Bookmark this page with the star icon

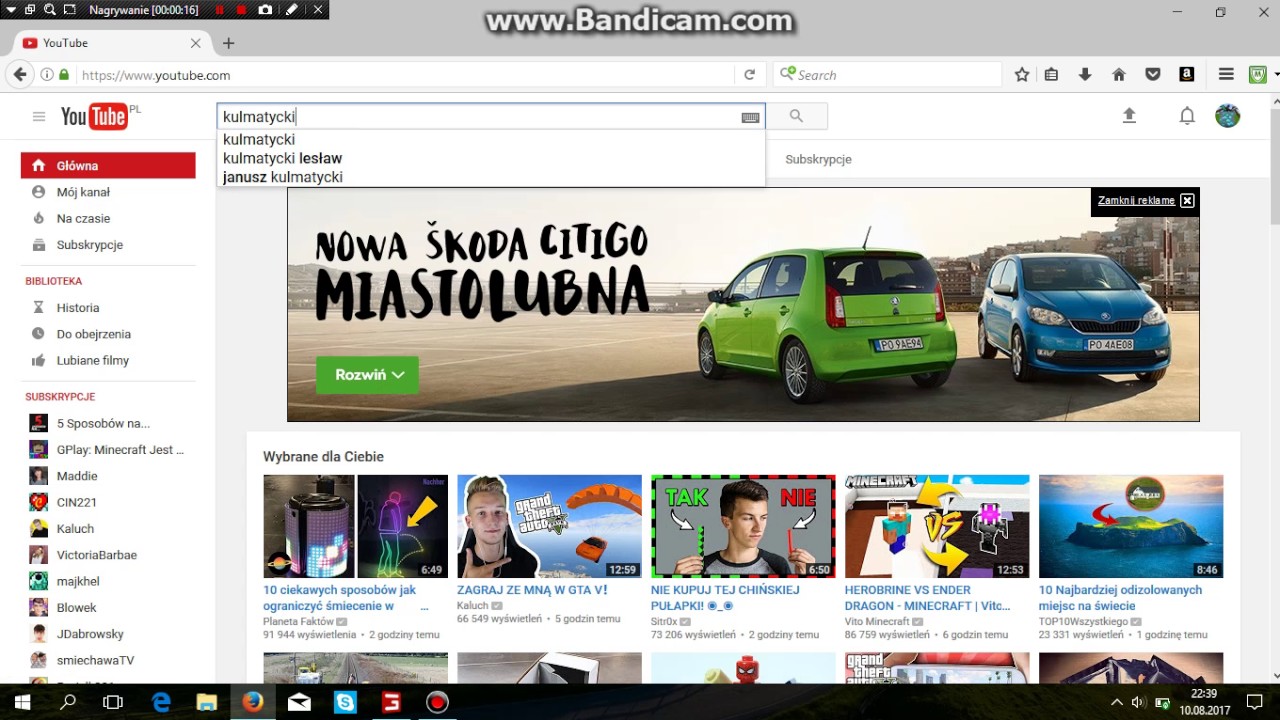(1021, 75)
